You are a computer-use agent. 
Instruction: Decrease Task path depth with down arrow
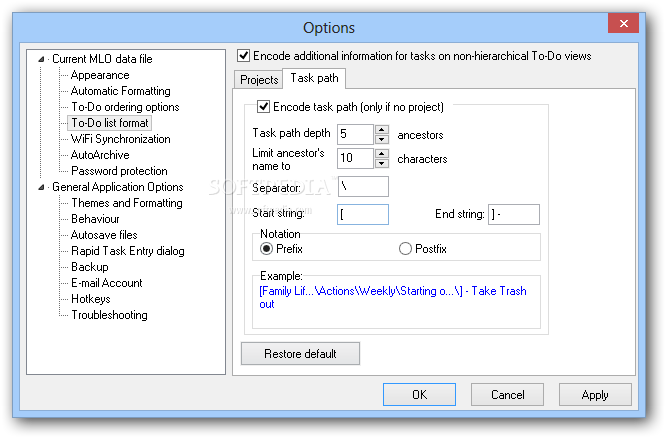pos(382,139)
